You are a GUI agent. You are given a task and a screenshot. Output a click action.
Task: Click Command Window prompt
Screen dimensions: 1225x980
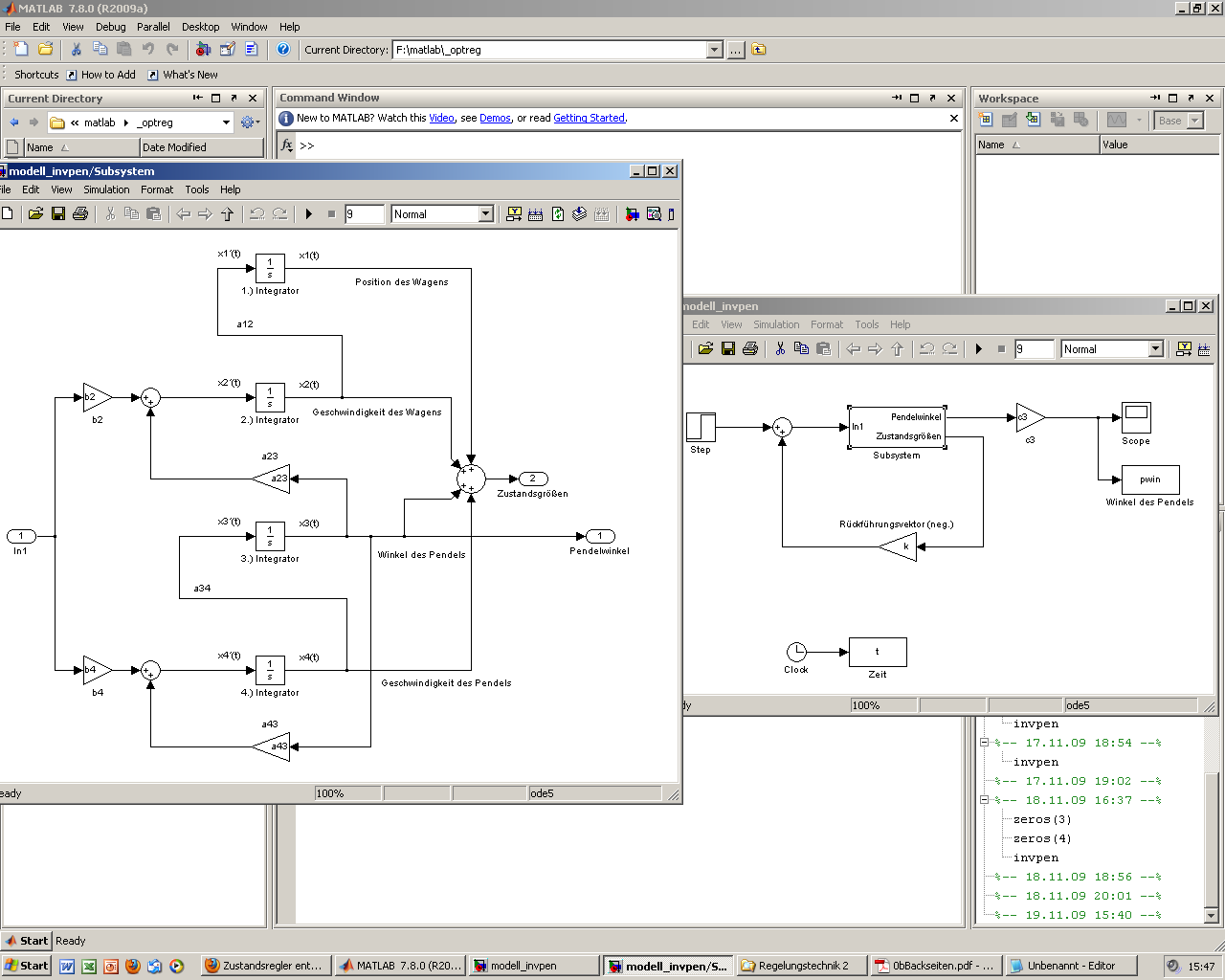coord(307,145)
